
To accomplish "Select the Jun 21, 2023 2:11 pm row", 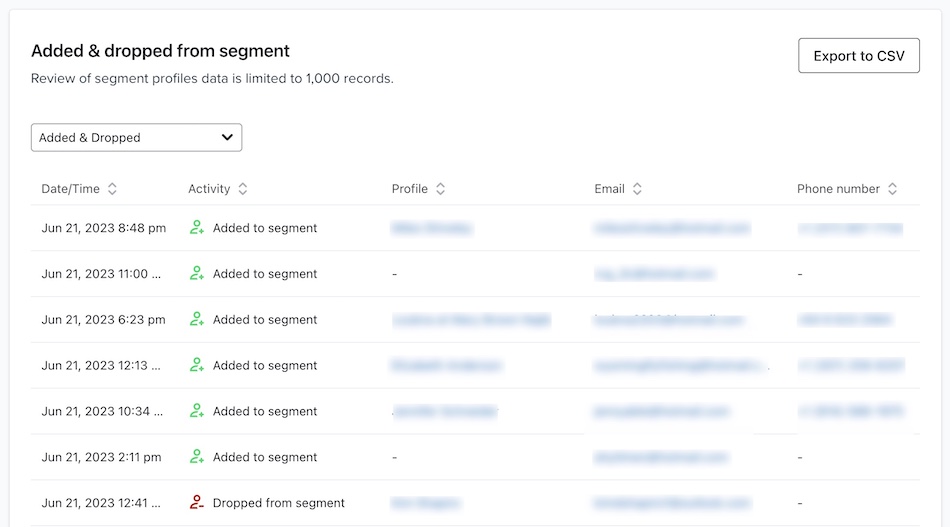I will point(101,457).
